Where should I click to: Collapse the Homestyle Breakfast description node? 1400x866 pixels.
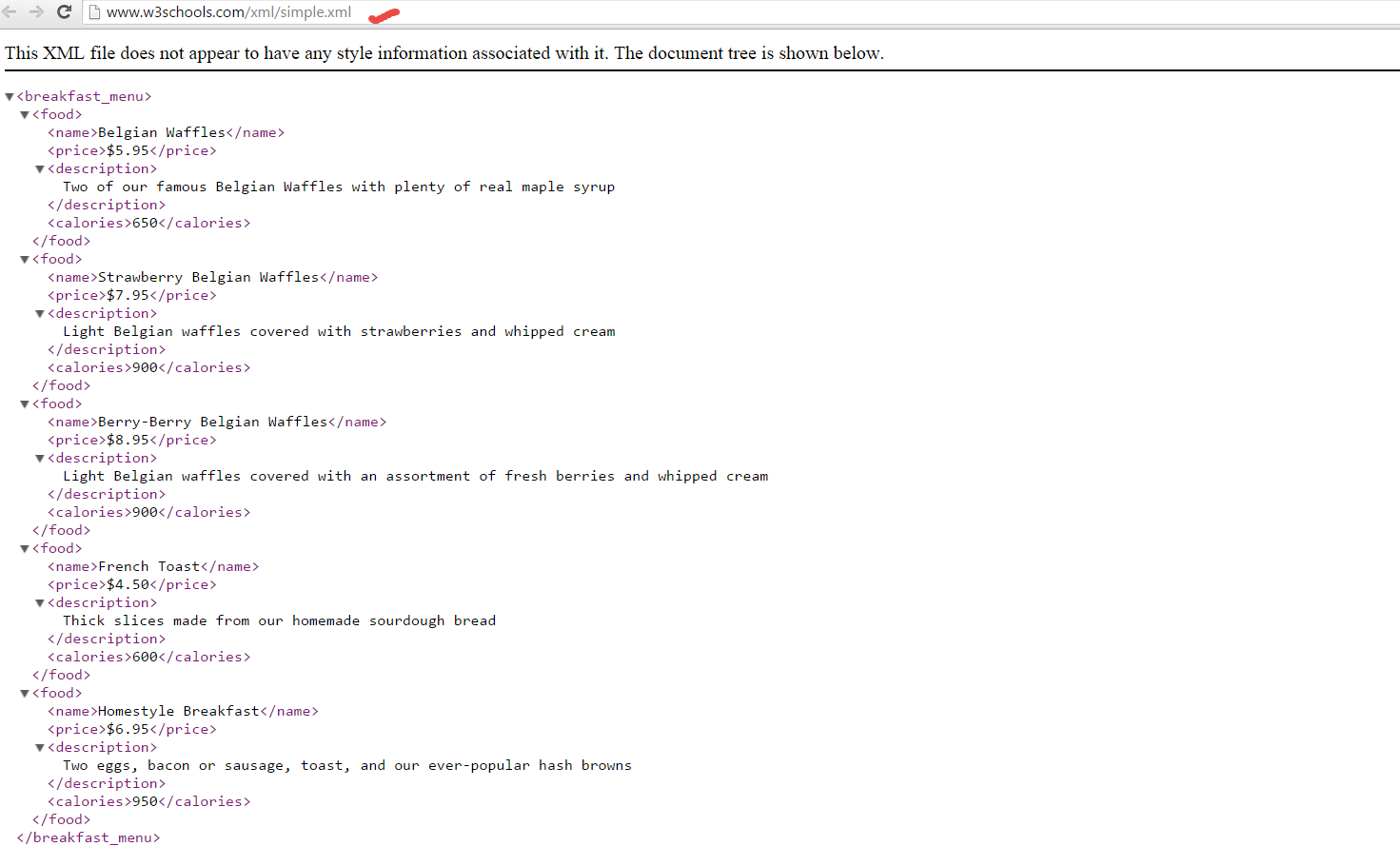click(x=39, y=746)
